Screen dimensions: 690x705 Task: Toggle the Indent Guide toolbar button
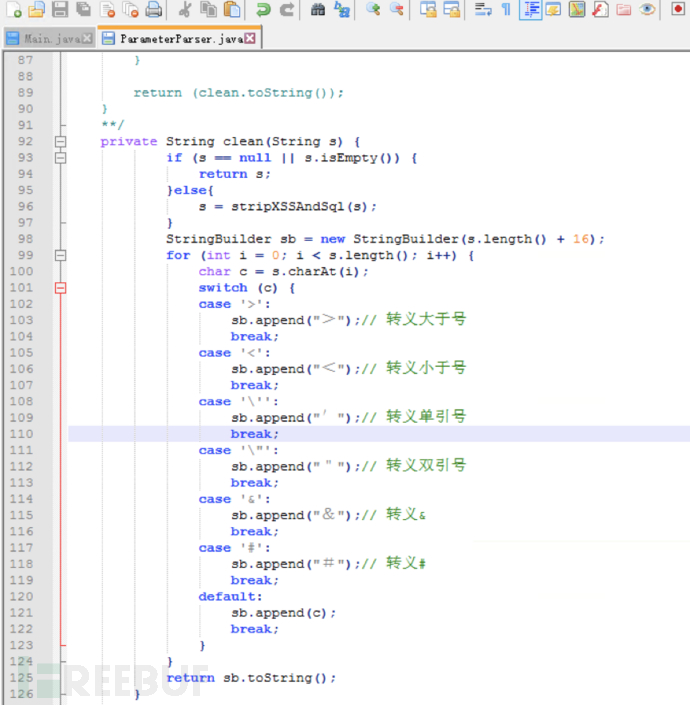(530, 10)
